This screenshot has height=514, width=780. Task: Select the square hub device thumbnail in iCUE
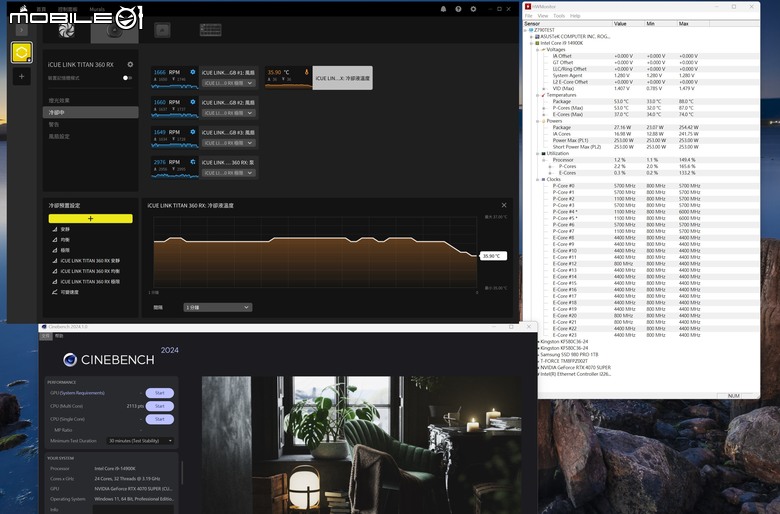click(162, 30)
